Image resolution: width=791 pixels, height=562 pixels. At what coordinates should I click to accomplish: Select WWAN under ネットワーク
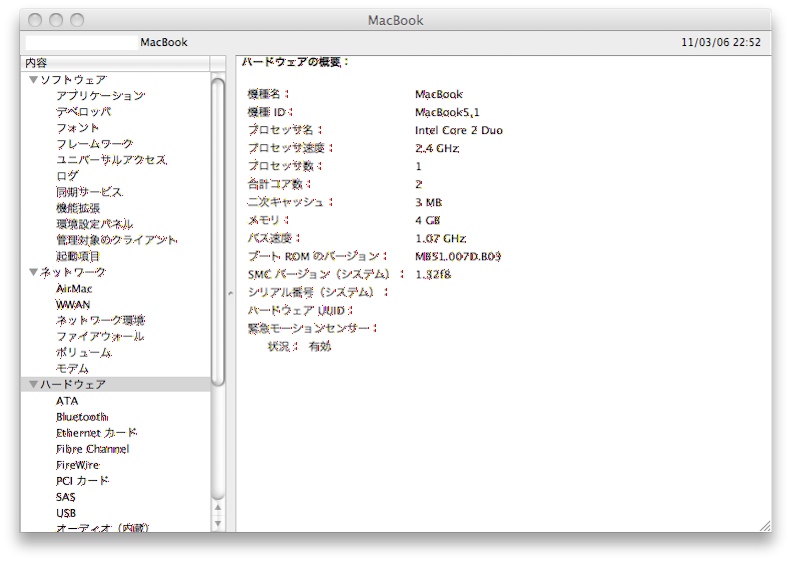73,305
